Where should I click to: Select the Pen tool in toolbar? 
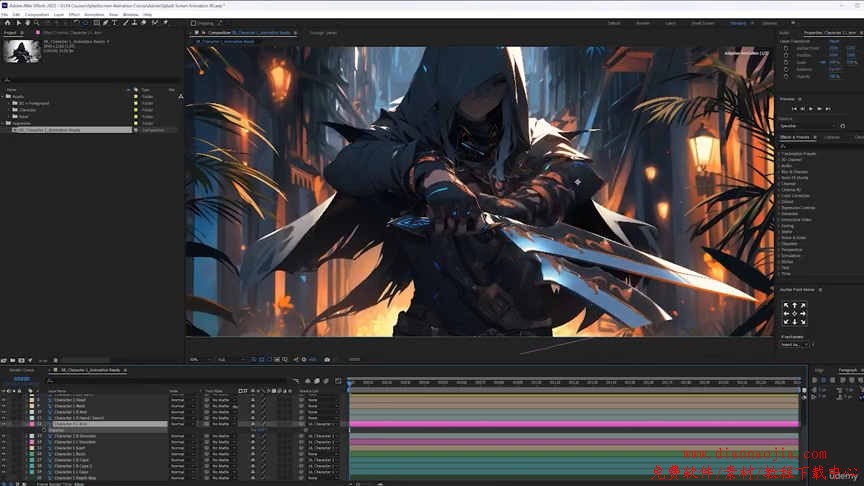click(x=105, y=23)
